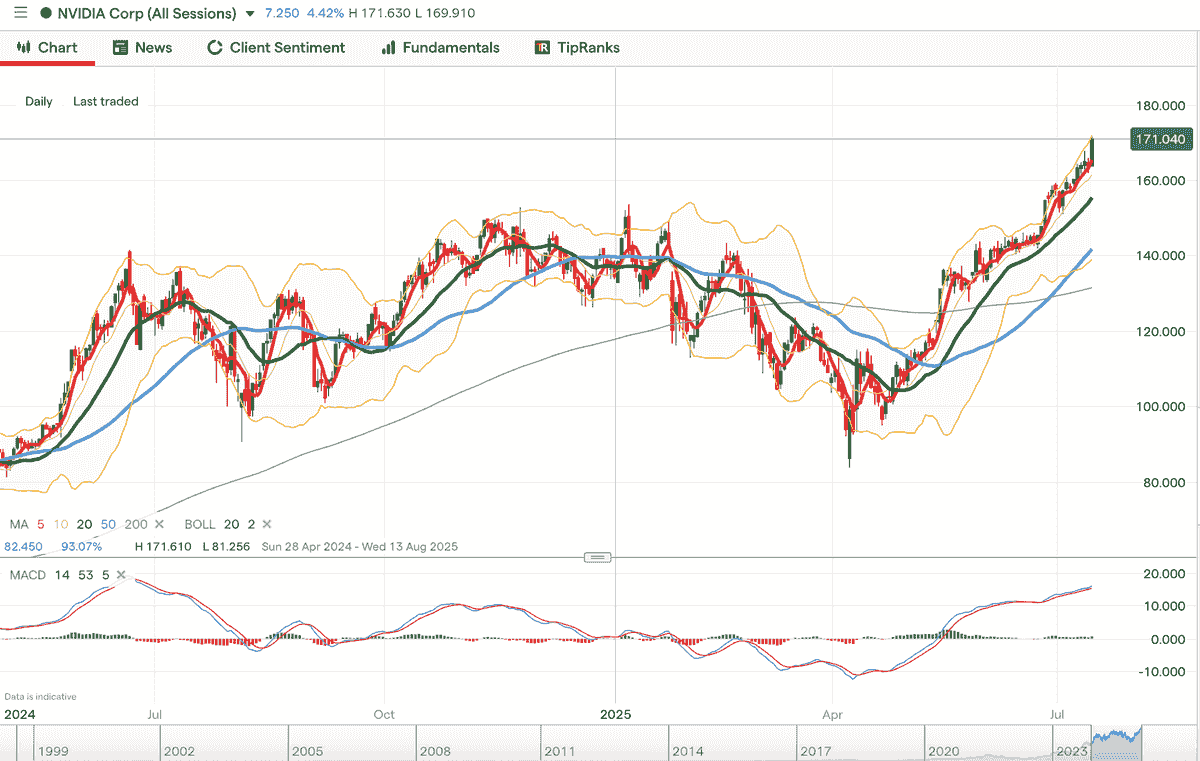Grab the chart pane divider handle
Screen dimensions: 1200x761
pos(598,557)
